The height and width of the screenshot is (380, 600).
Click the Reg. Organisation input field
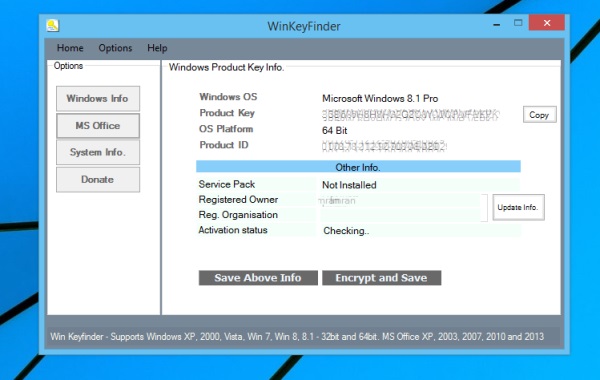[x=400, y=215]
